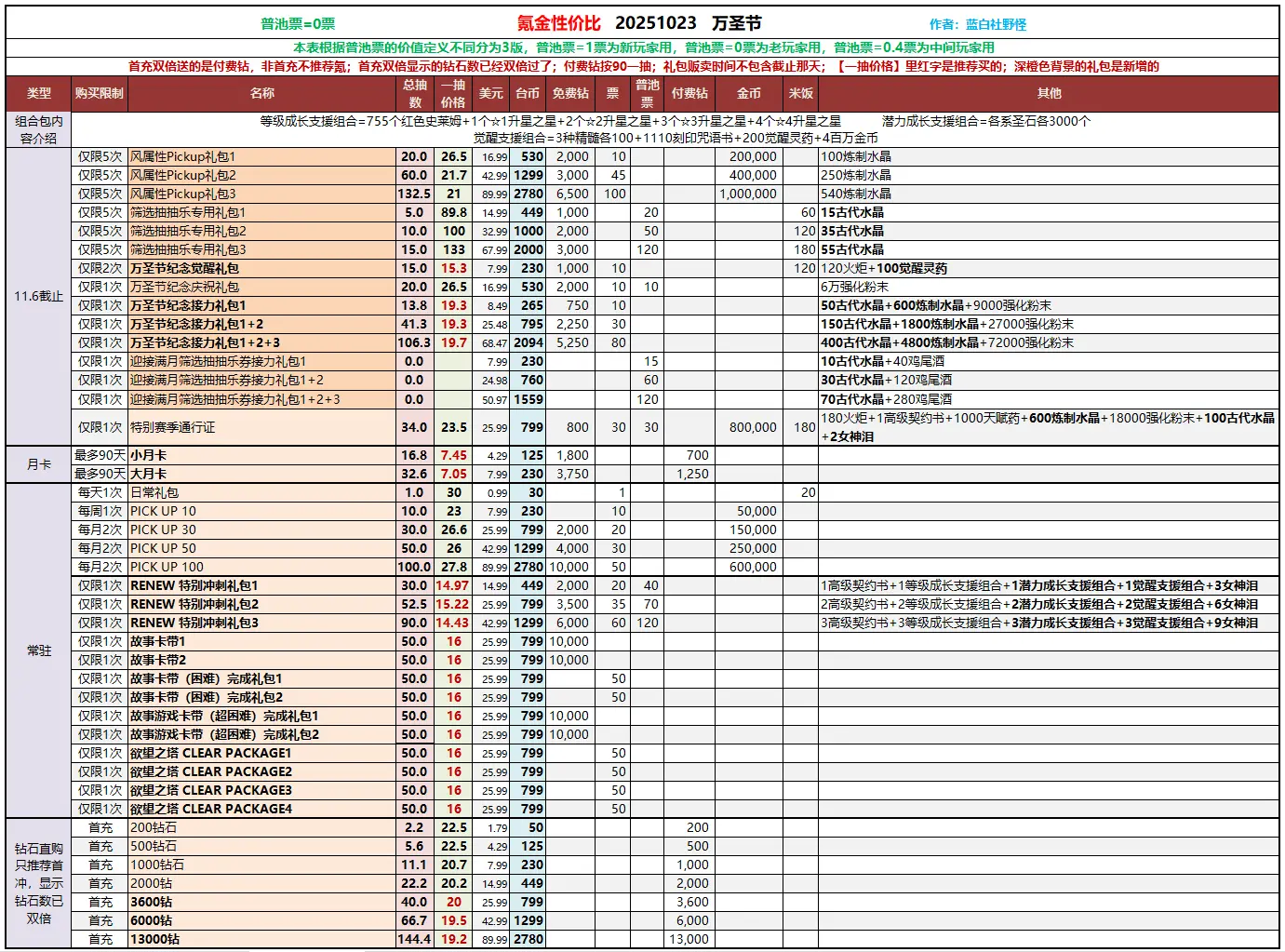Select the 购买限制 column header
This screenshot has width=1285, height=952.
tap(100, 93)
